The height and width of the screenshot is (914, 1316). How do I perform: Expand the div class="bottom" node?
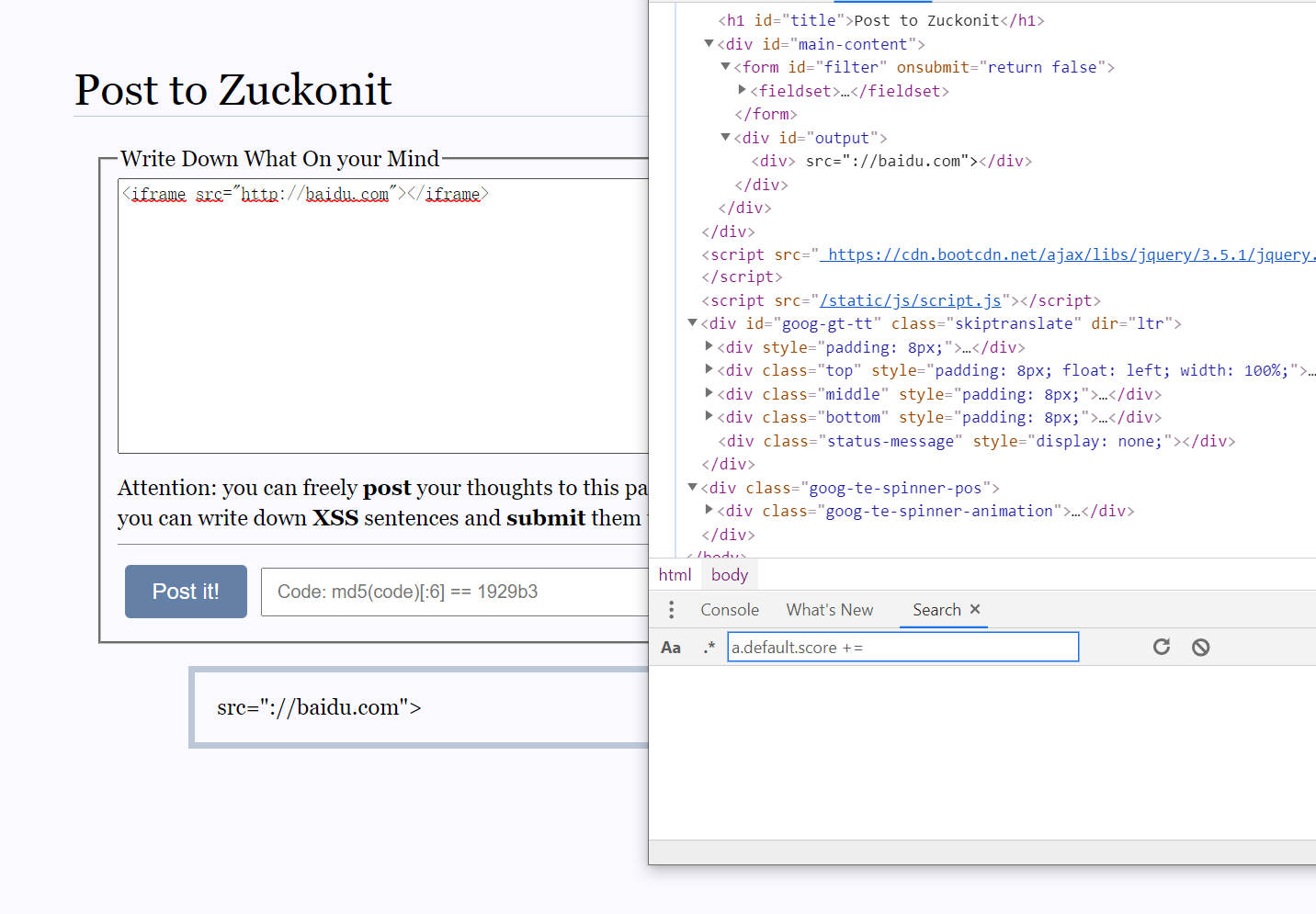pyautogui.click(x=709, y=416)
